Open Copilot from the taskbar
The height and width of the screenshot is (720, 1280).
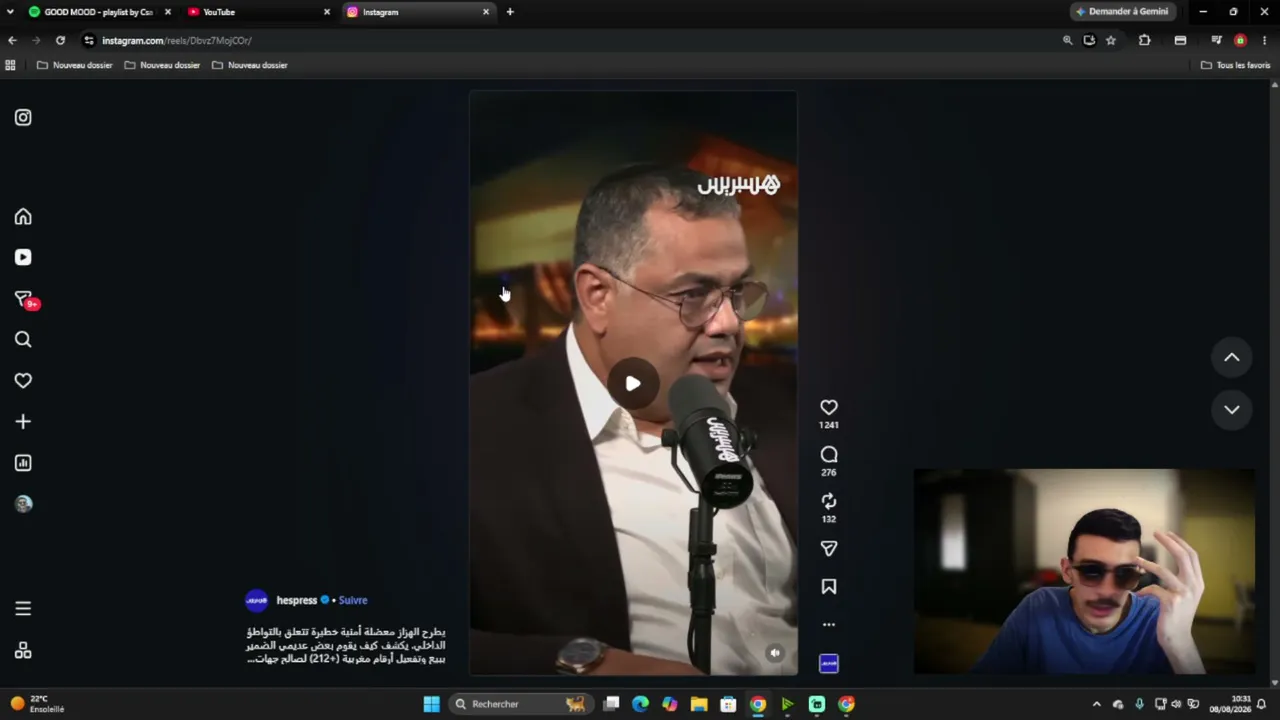(670, 704)
